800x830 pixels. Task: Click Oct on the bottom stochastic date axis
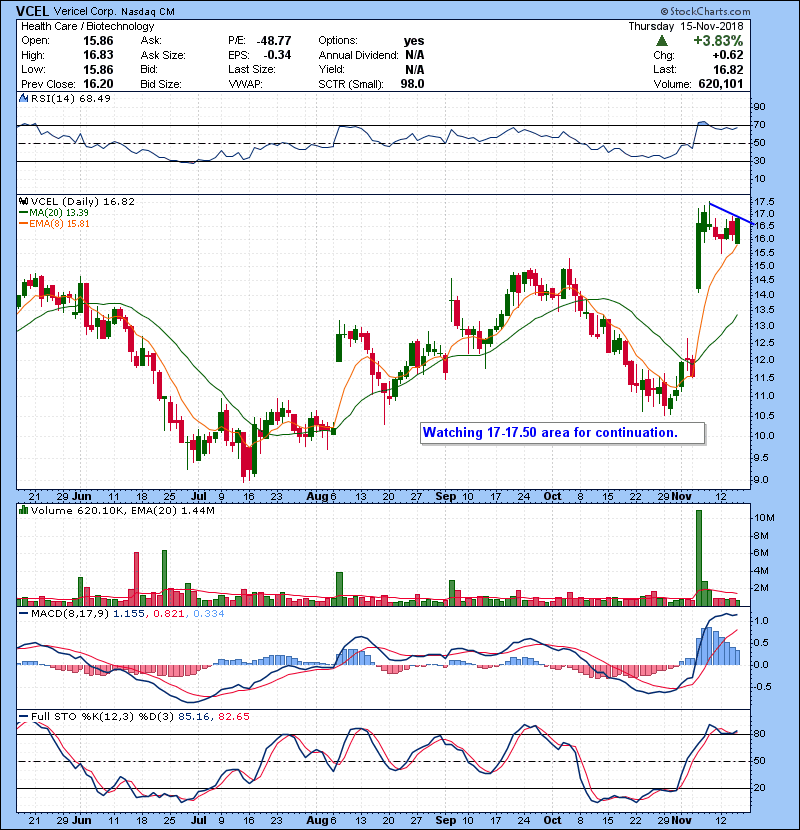pyautogui.click(x=552, y=820)
